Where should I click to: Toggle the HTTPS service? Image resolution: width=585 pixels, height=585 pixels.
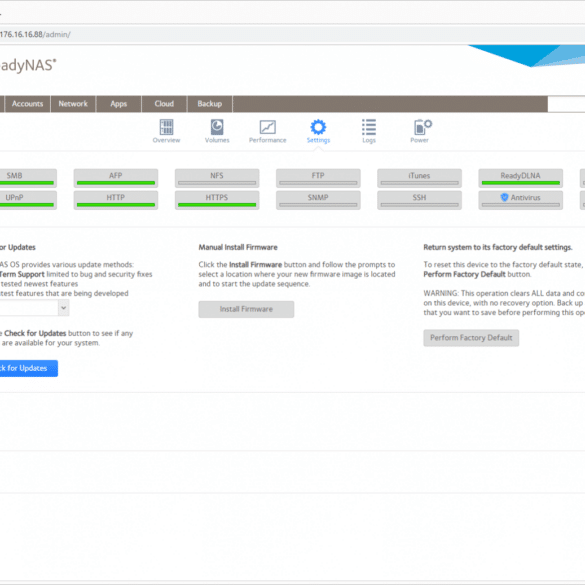point(217,200)
